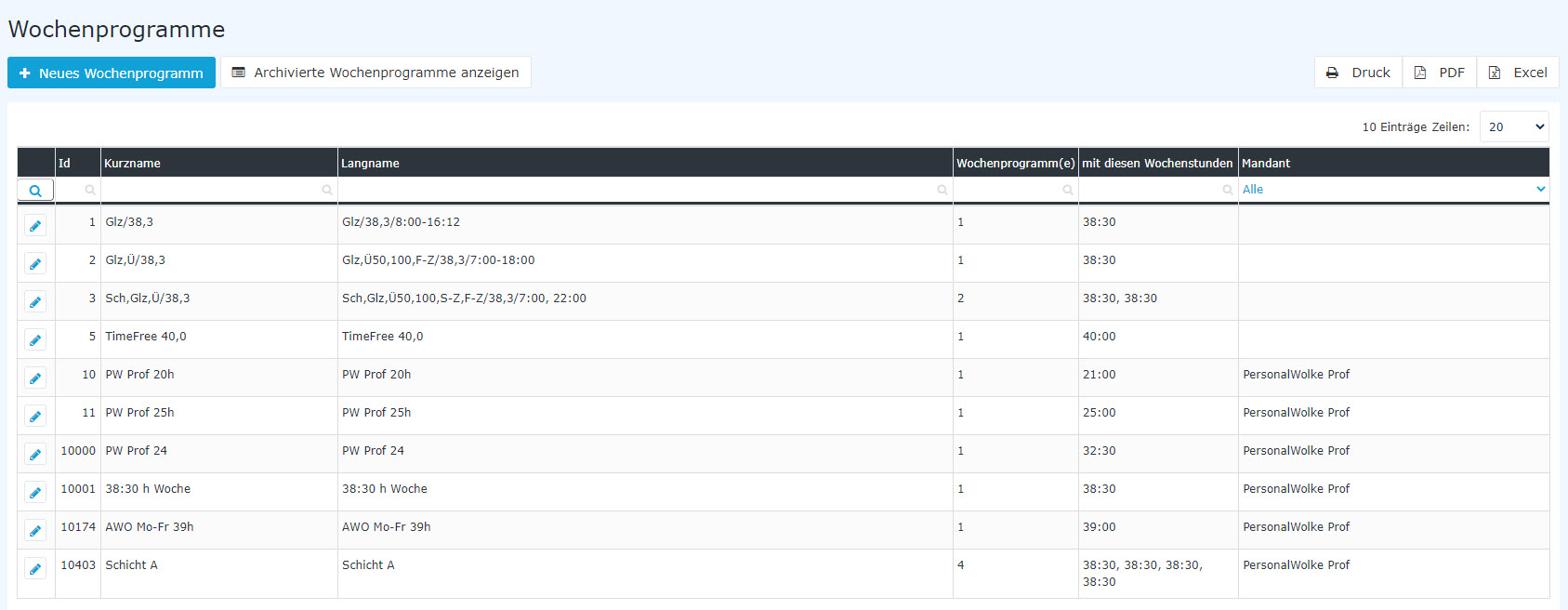This screenshot has height=610, width=1568.
Task: Click Wochenstunden value 32:30
Action: [x=1100, y=451]
